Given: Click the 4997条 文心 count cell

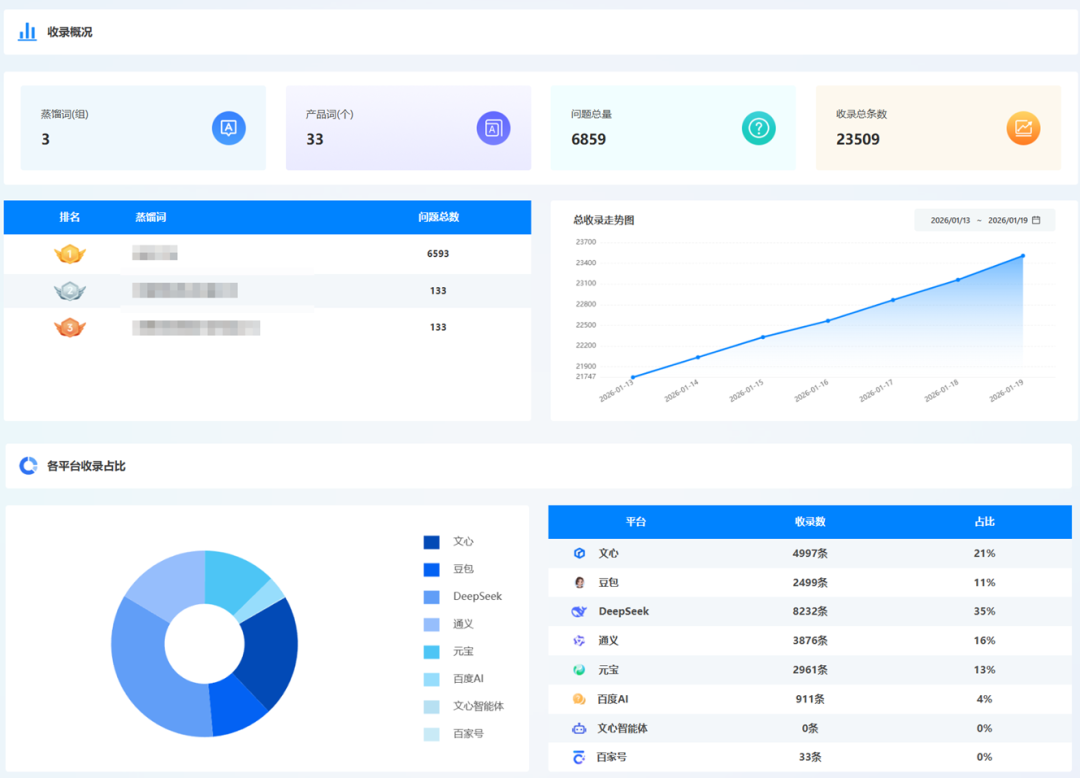Looking at the screenshot, I should click(x=810, y=554).
